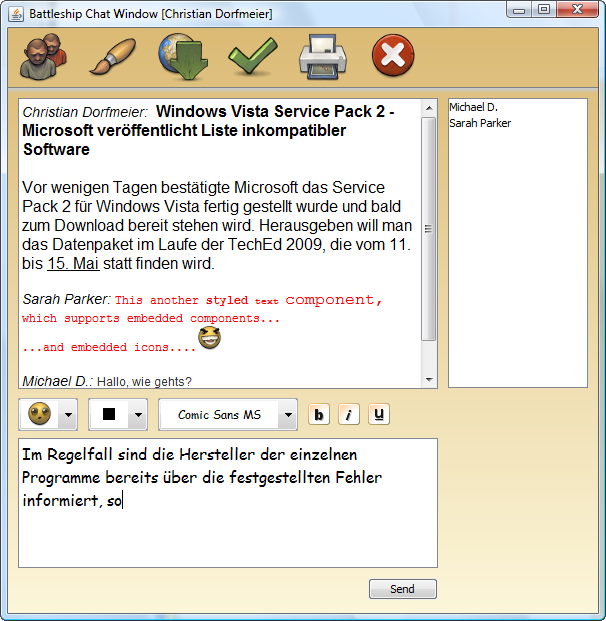Expand the Comic Sans MS font dropdown

[x=288, y=415]
